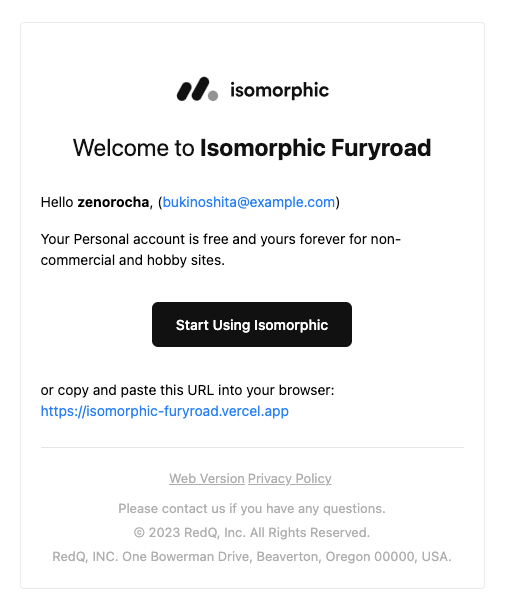This screenshot has width=505, height=613.
Task: Open the Web Version link
Action: click(x=207, y=479)
